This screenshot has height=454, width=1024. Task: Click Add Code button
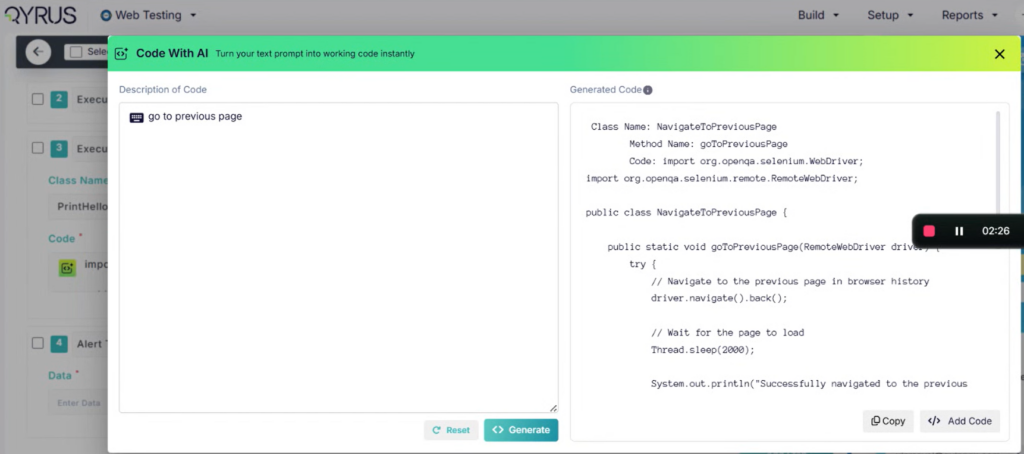coord(959,421)
